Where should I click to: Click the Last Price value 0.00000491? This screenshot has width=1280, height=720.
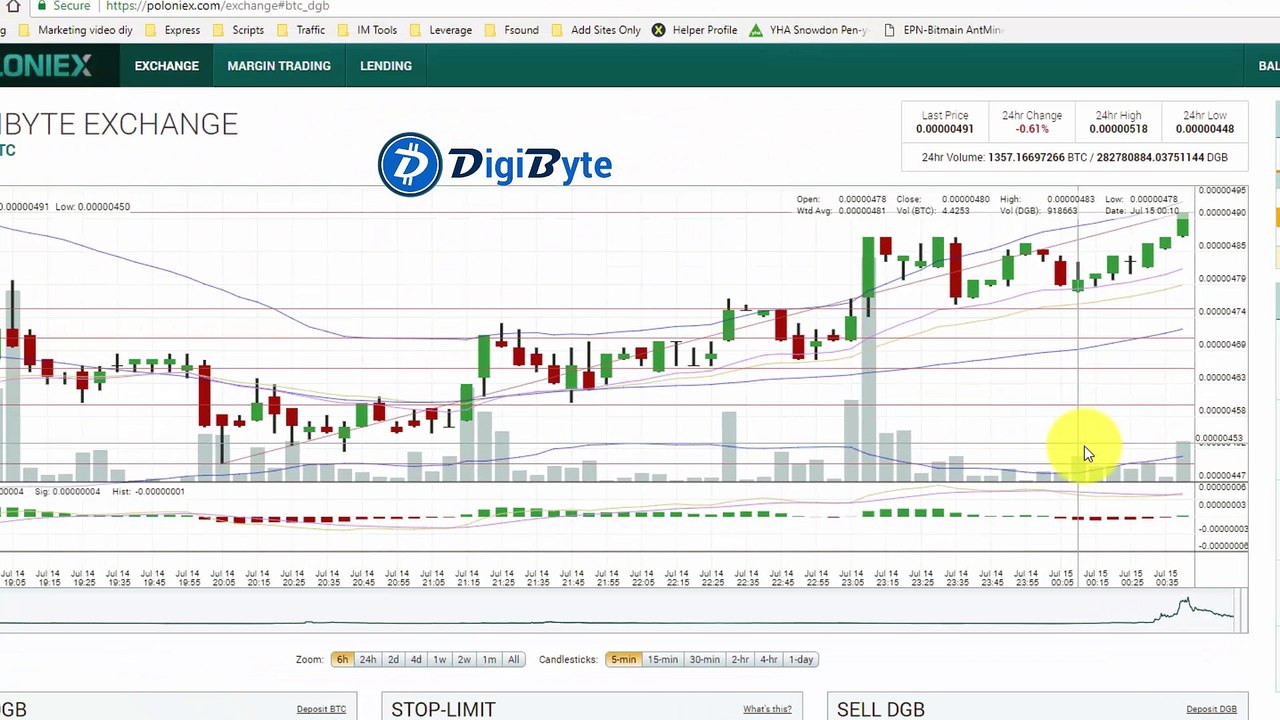[x=945, y=129]
